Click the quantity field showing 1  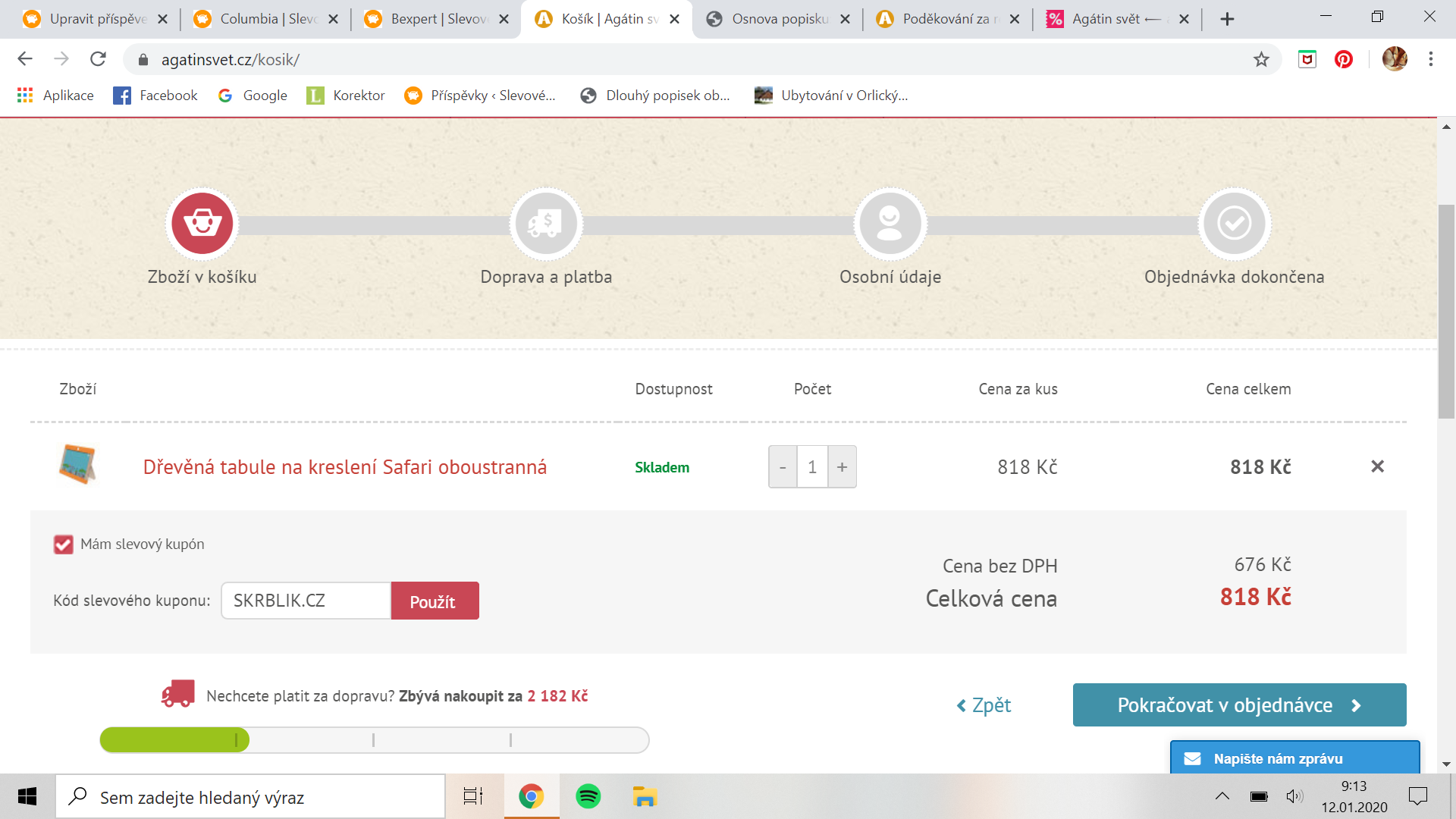812,467
